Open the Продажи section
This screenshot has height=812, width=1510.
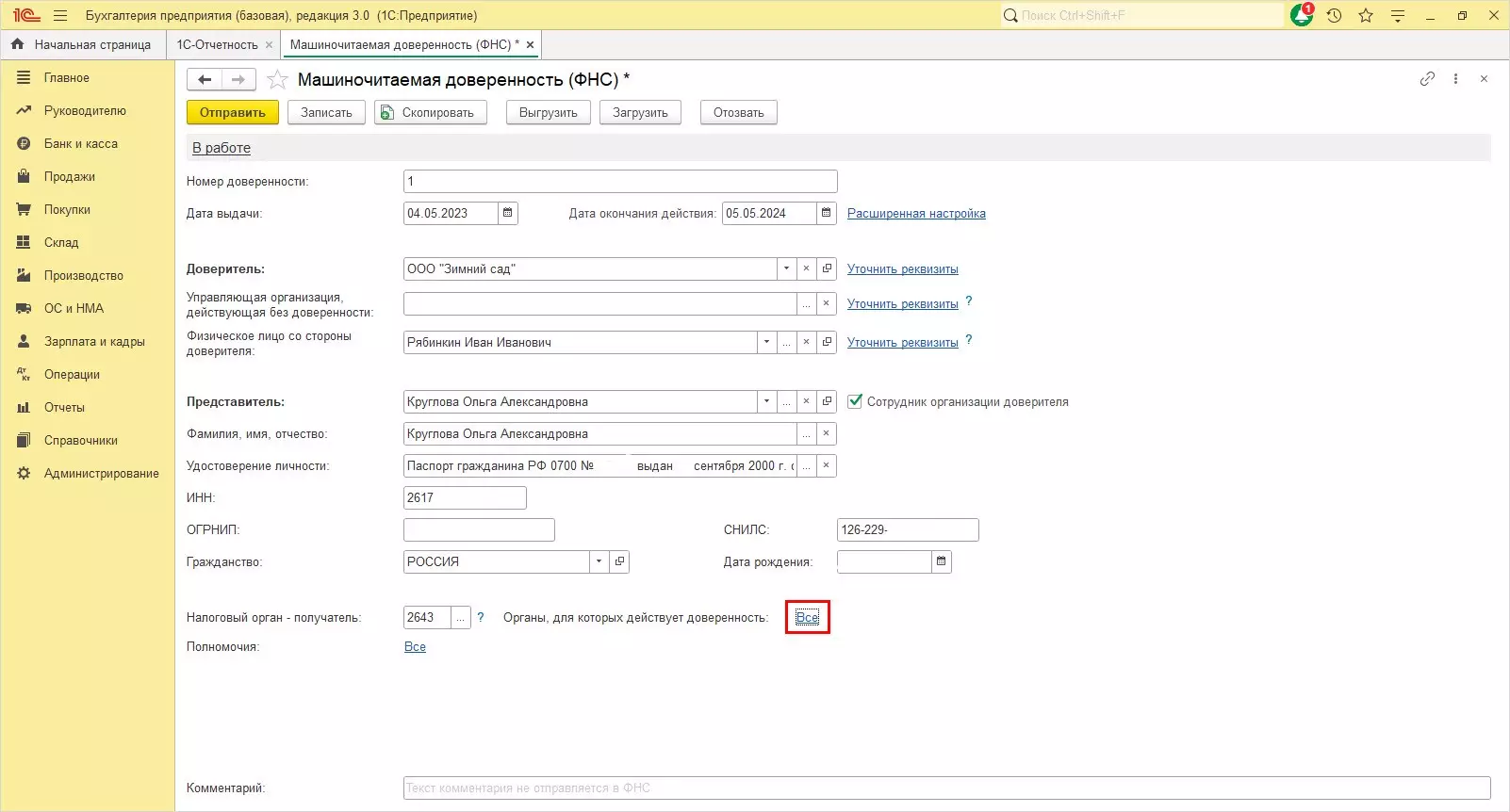point(70,177)
